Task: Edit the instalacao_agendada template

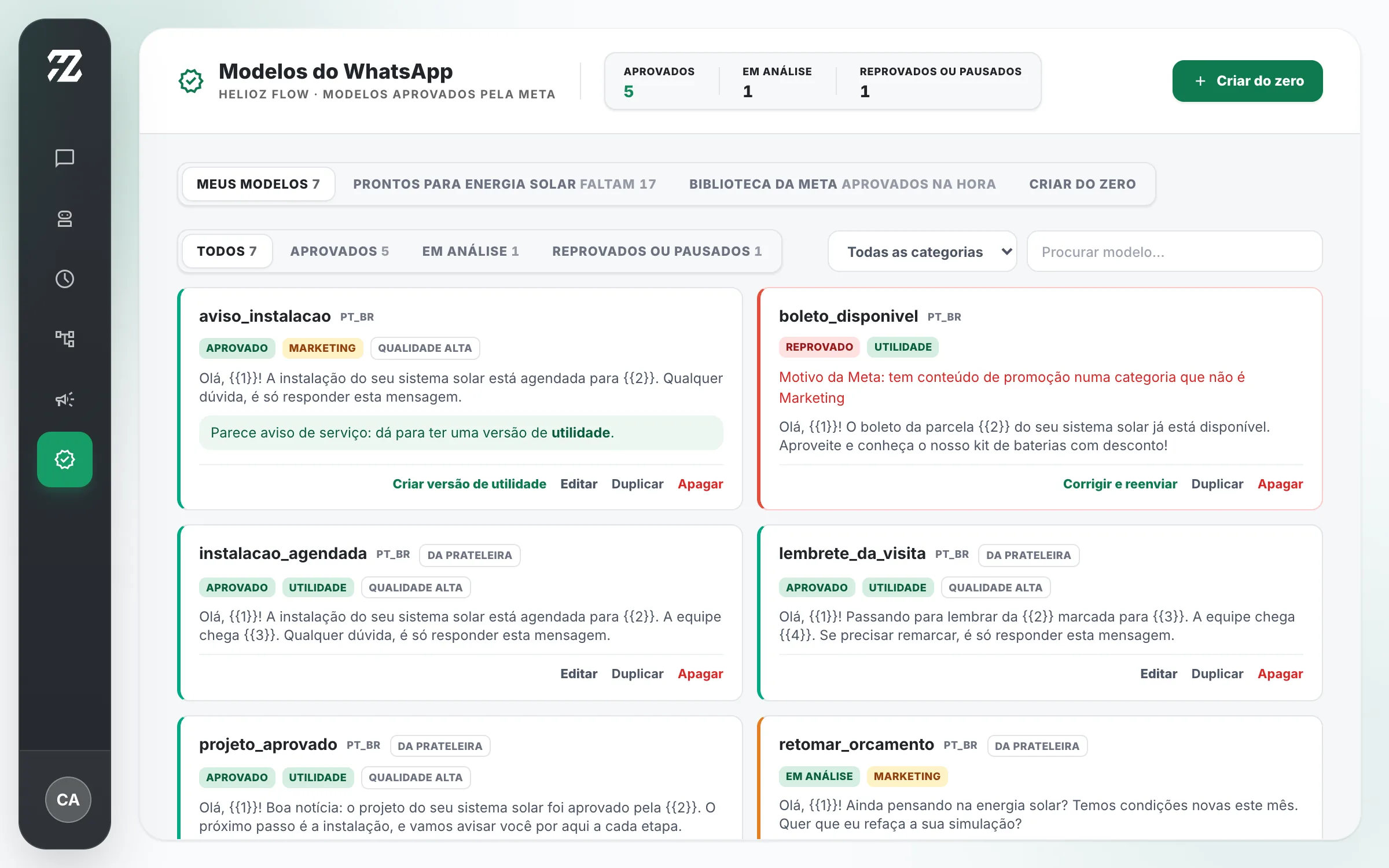Action: pyautogui.click(x=579, y=674)
